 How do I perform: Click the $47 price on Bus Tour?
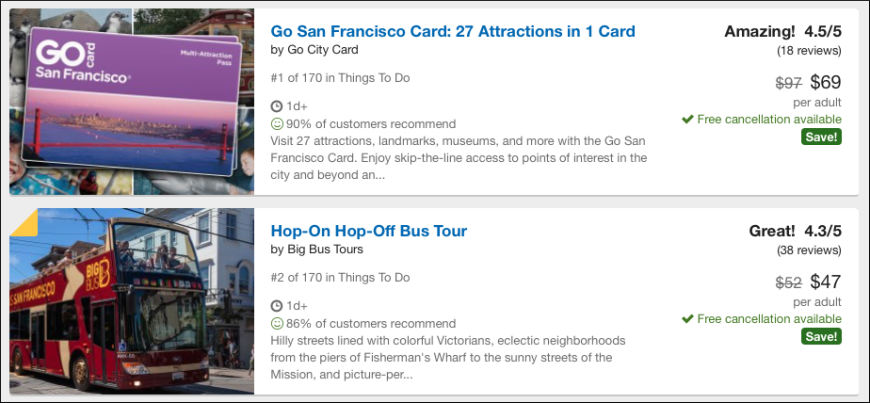pos(826,282)
